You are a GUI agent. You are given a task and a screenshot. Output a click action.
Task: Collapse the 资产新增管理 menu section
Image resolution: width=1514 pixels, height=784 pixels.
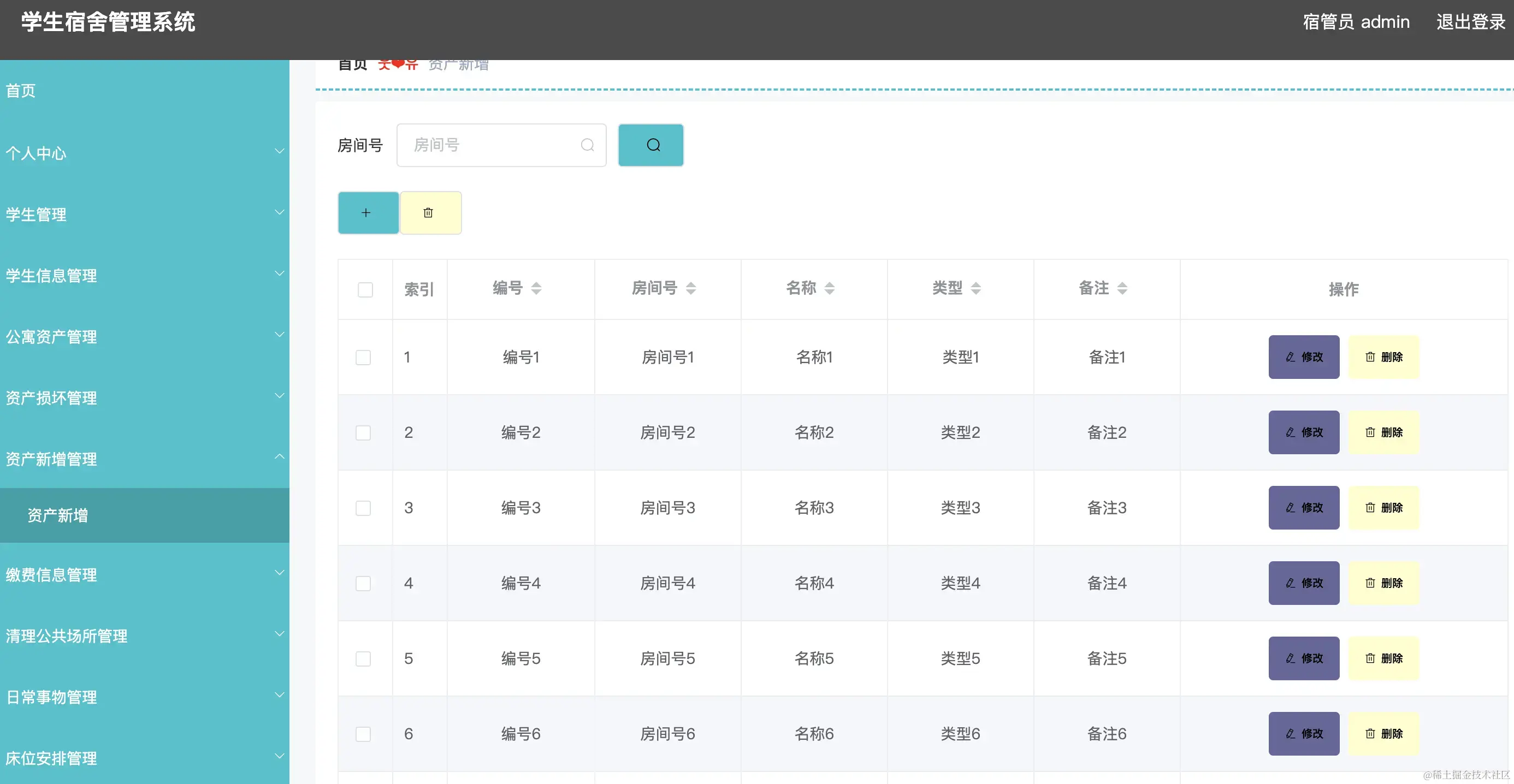click(145, 459)
